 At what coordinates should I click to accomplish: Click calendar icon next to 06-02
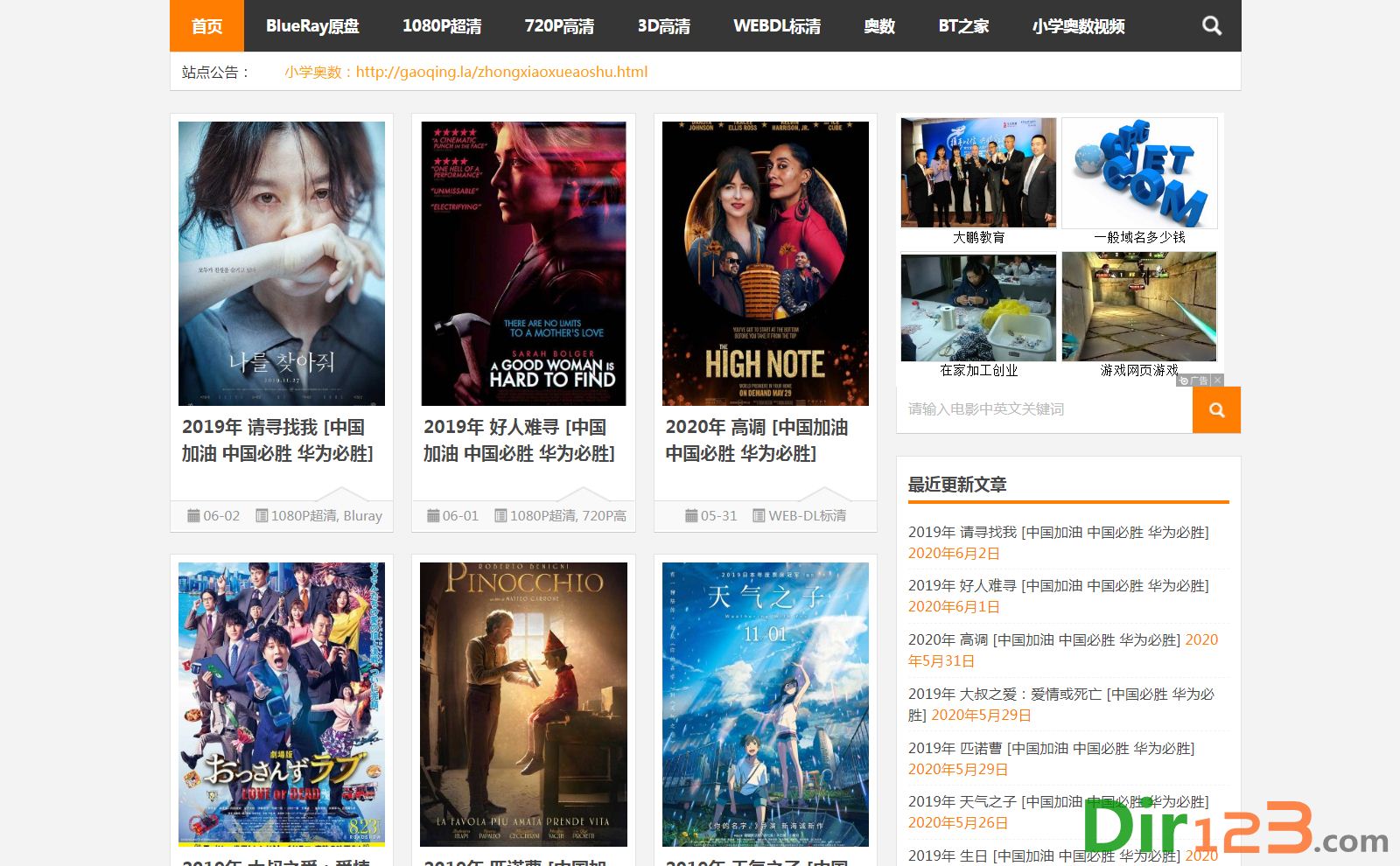point(193,516)
